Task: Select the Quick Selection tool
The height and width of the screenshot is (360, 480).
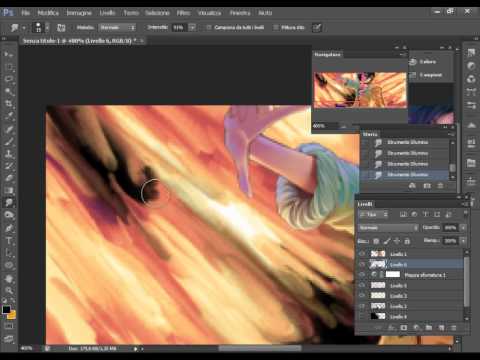Action: 9,92
